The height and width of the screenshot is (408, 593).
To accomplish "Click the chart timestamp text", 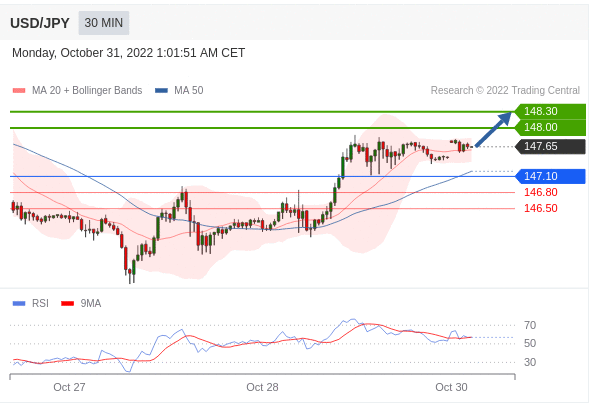I will click(129, 53).
